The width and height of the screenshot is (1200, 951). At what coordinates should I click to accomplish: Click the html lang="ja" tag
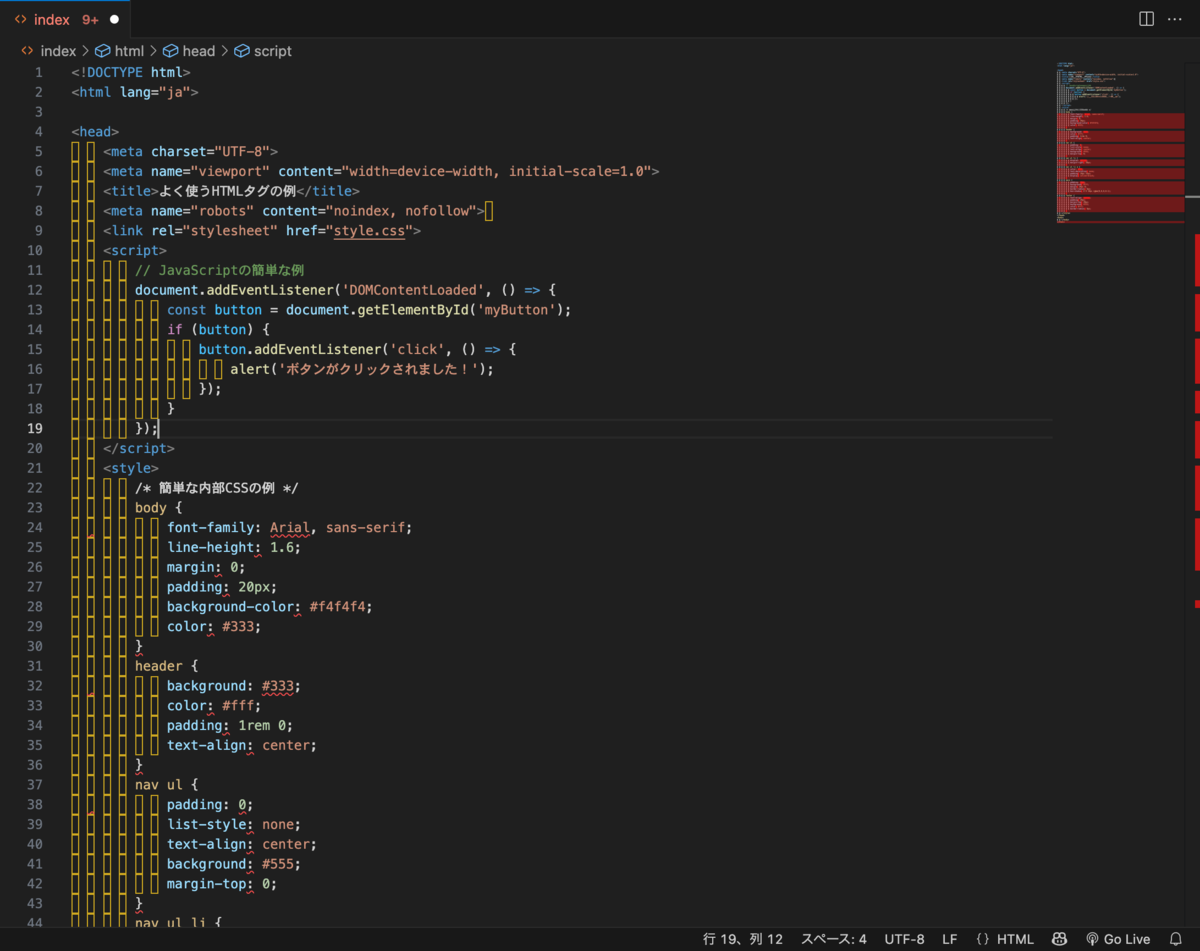tap(135, 92)
